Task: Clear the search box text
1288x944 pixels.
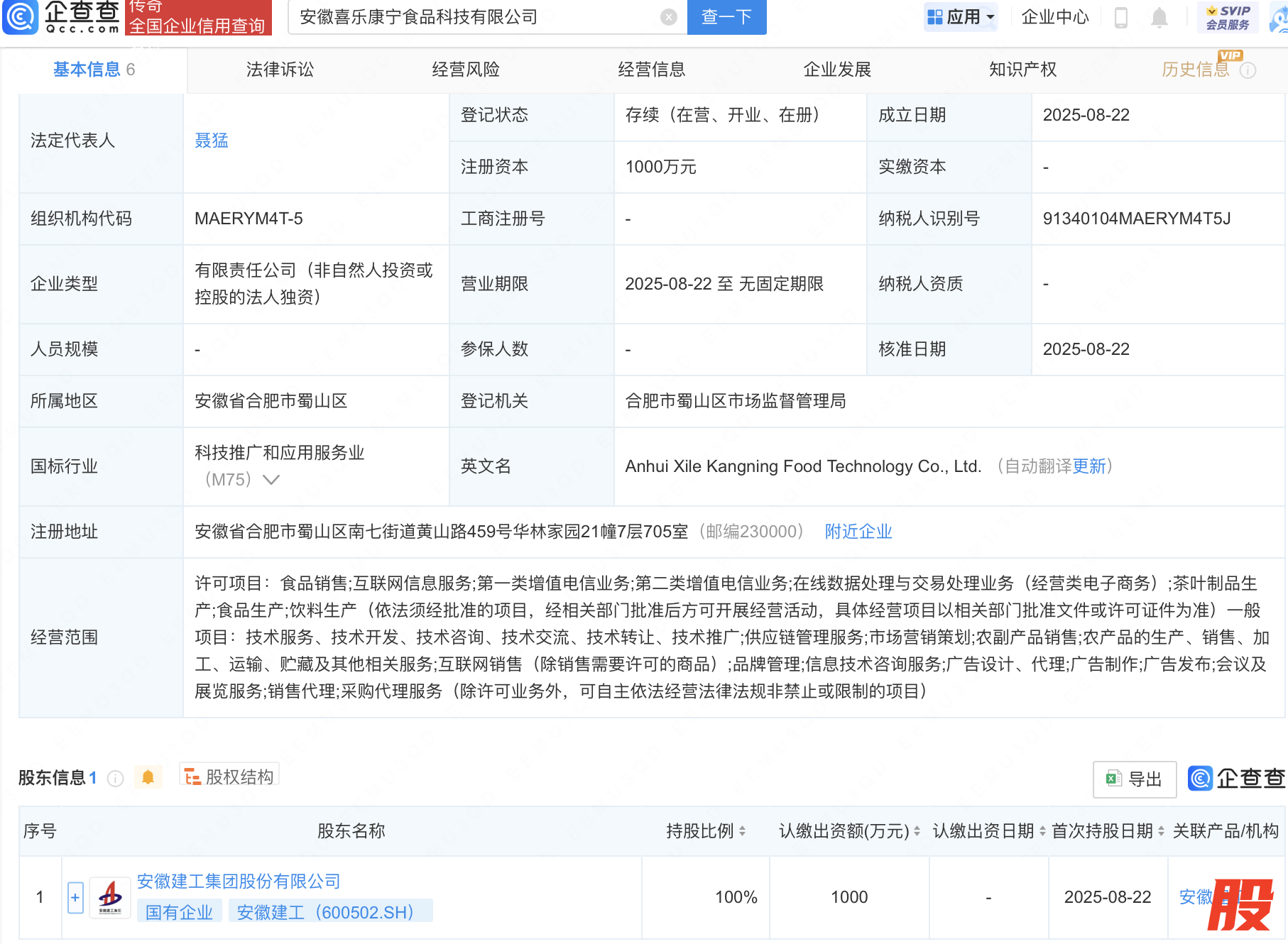Action: (668, 17)
